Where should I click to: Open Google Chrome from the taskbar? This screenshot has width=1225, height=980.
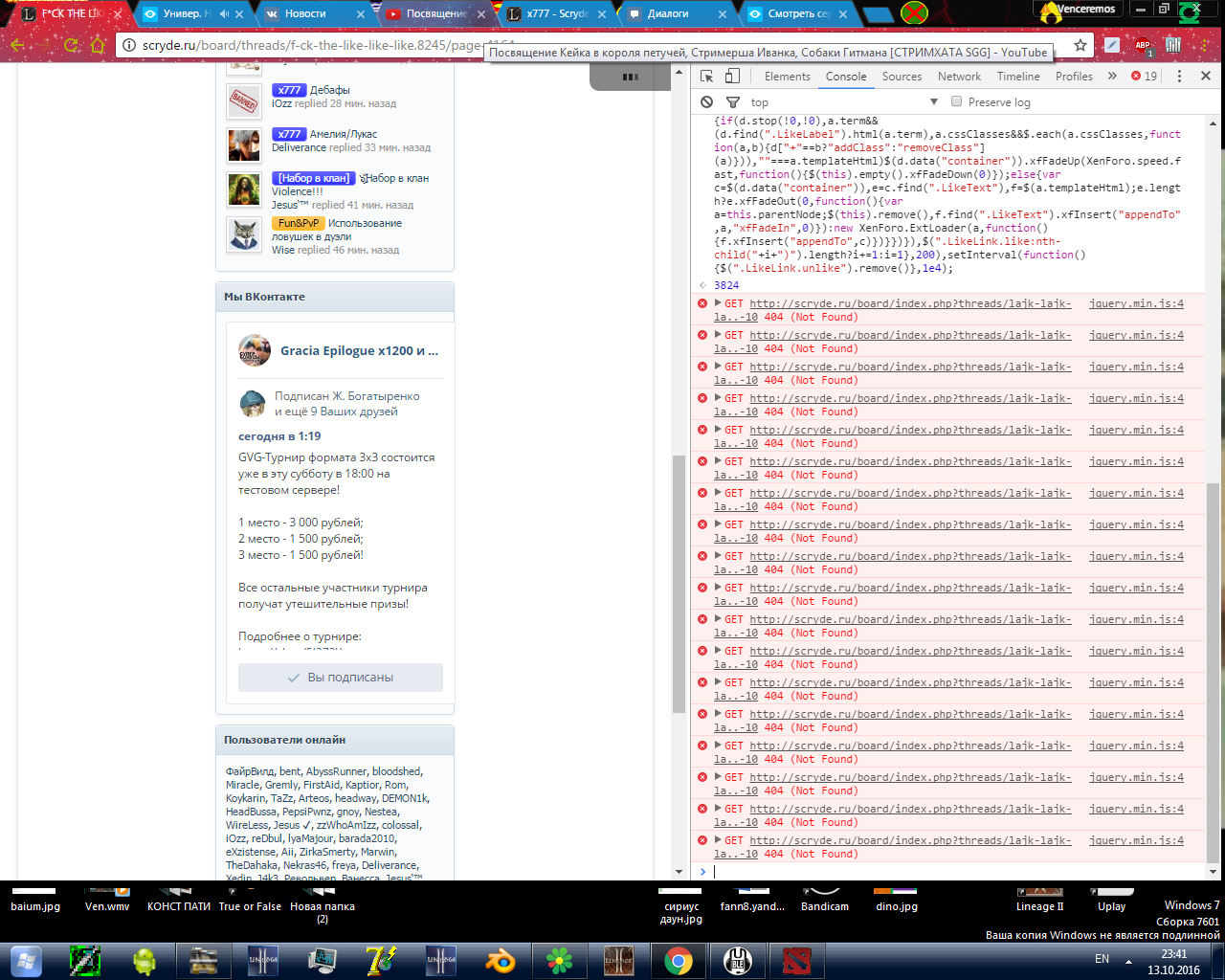[x=679, y=960]
